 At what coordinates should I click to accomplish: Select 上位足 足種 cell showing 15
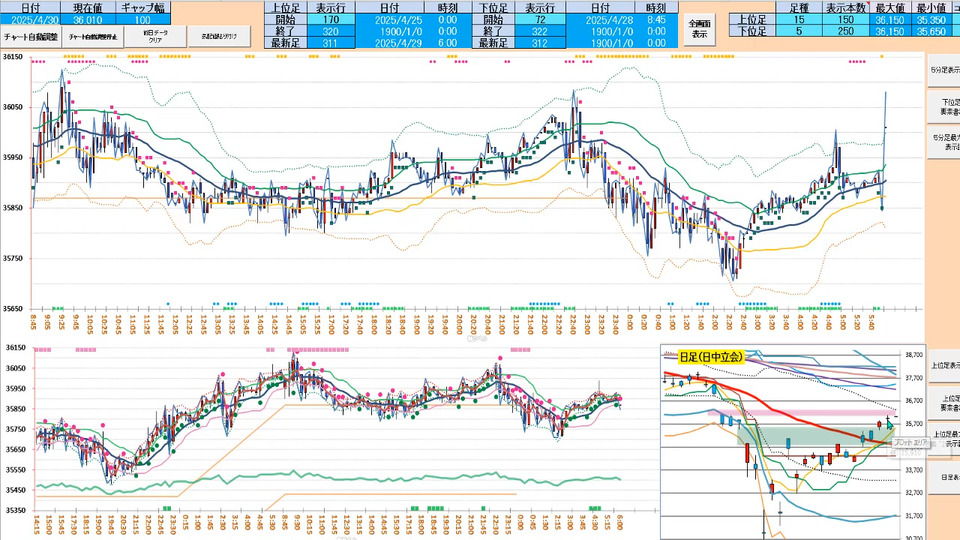tap(798, 20)
